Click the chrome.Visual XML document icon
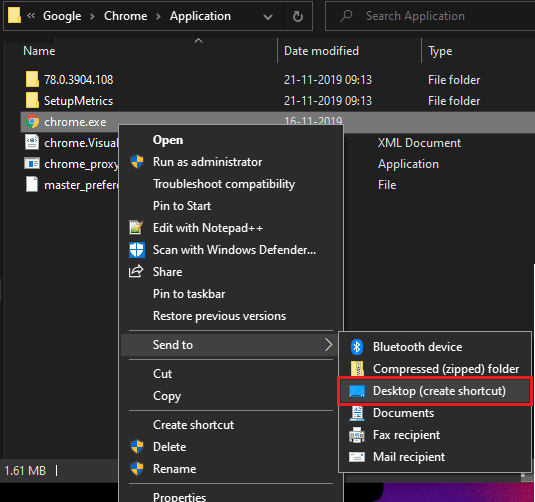Viewport: 535px width, 502px height. (x=32, y=143)
